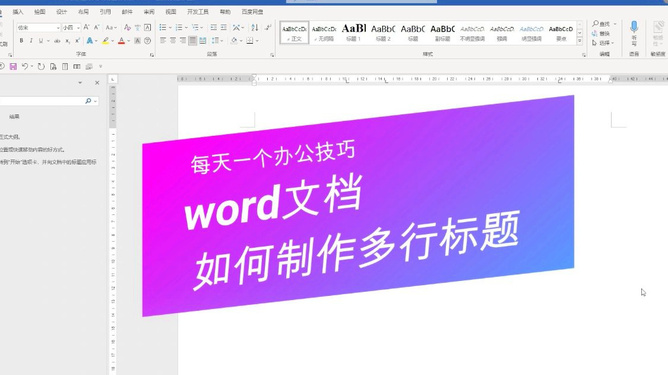The image size is (668, 375).
Task: Open the Asian layout options icon
Action: [236, 28]
